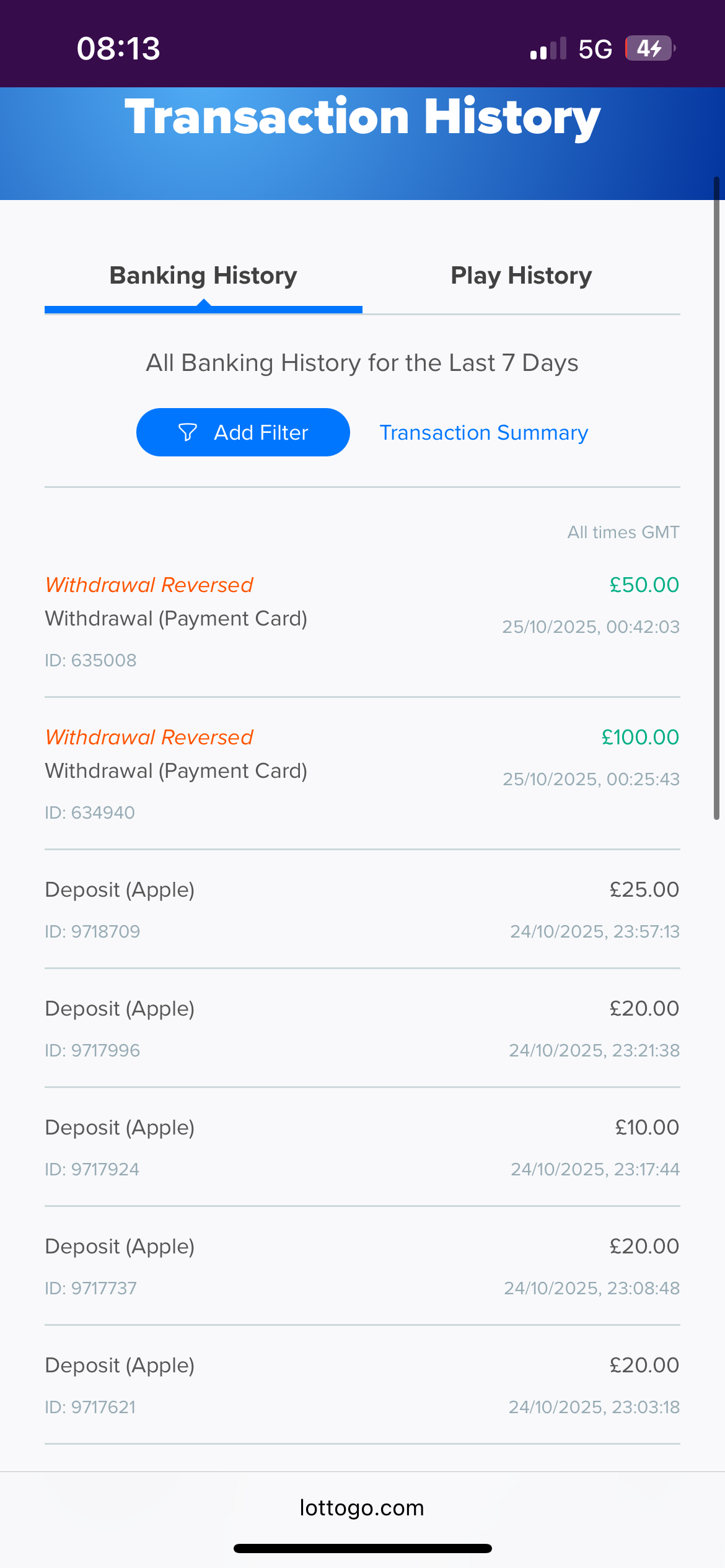Select the Banking History tab

pyautogui.click(x=203, y=276)
